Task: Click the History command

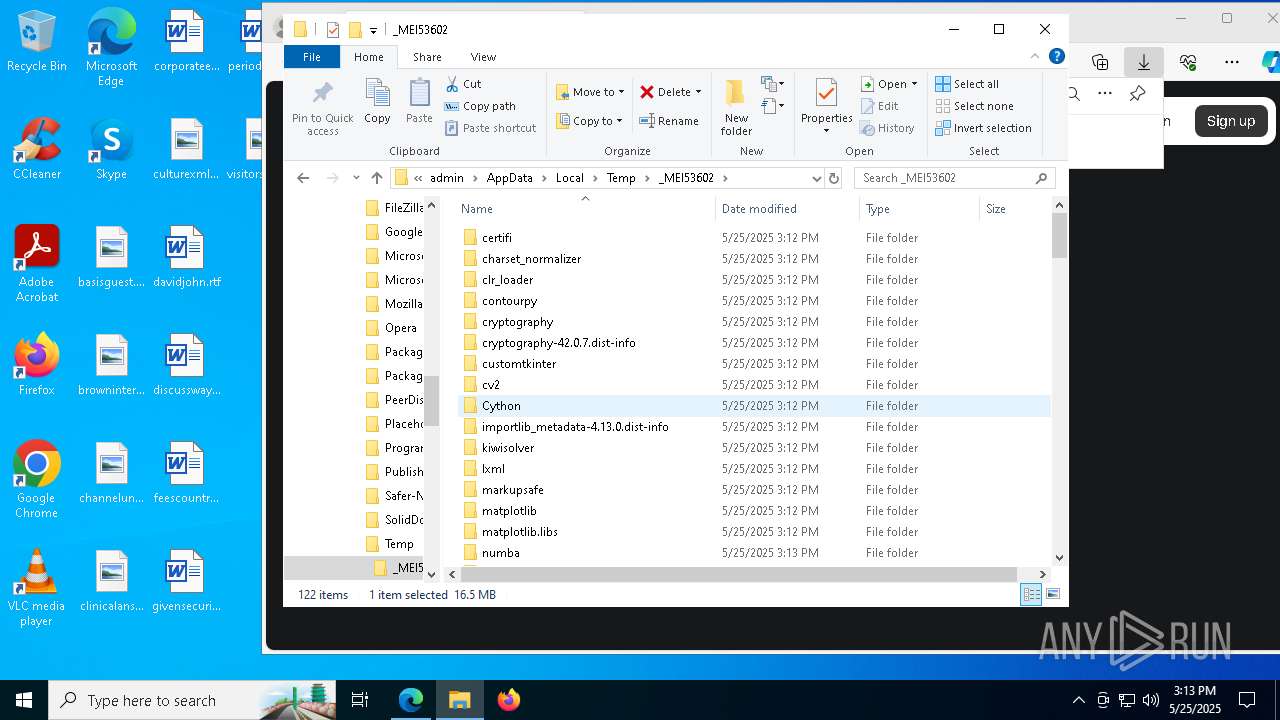Action: 887,128
